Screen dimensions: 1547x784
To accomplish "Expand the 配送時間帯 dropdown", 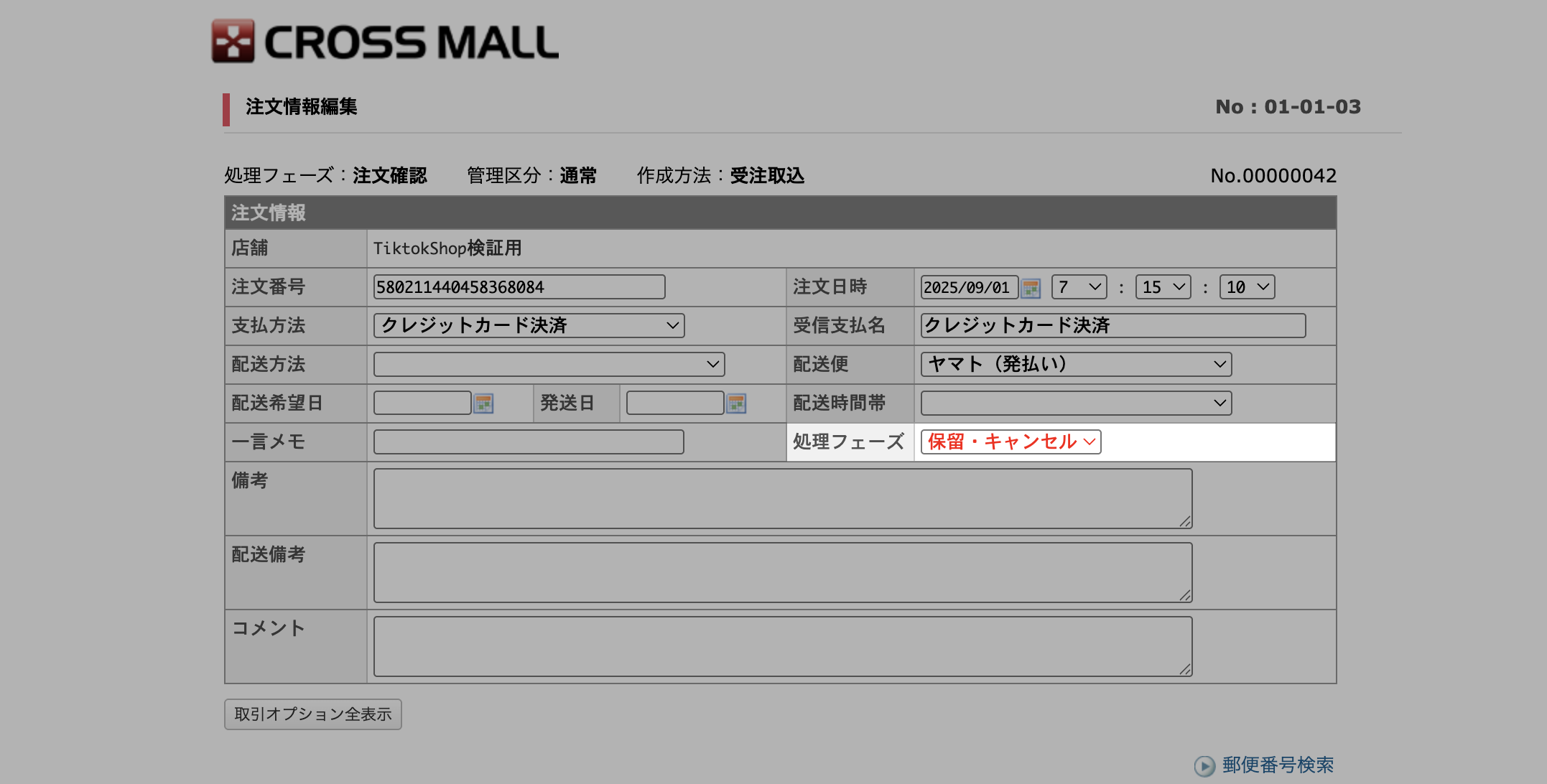I will pyautogui.click(x=1076, y=403).
